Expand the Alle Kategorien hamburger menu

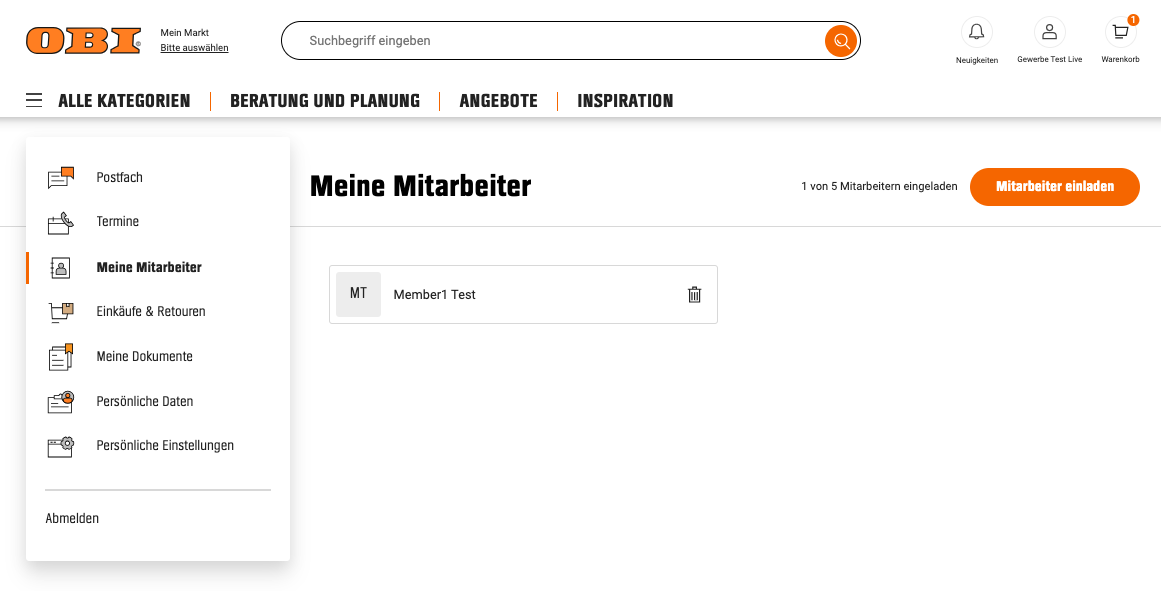34,101
